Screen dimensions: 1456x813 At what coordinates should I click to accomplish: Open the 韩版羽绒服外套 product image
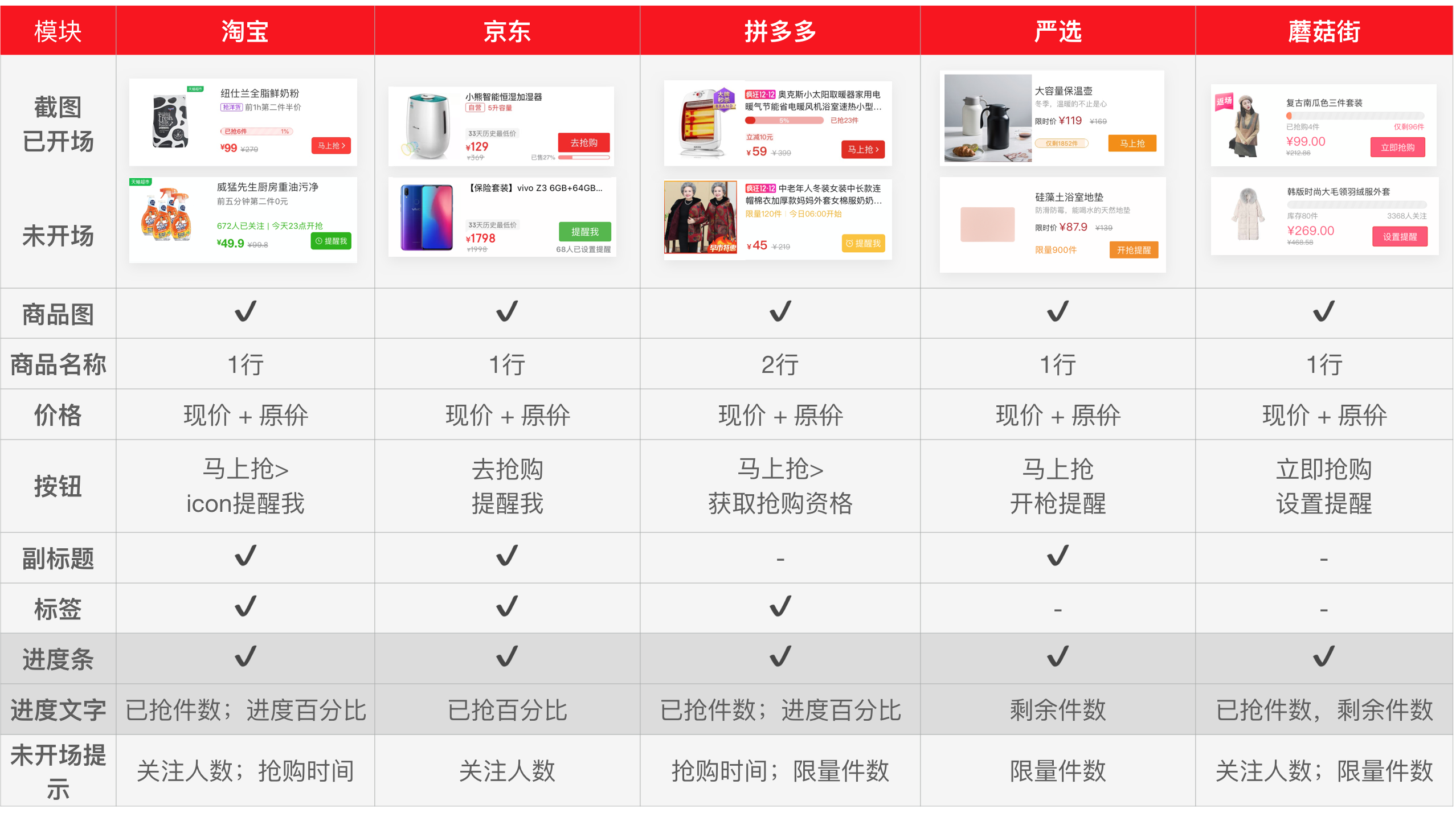(1248, 215)
